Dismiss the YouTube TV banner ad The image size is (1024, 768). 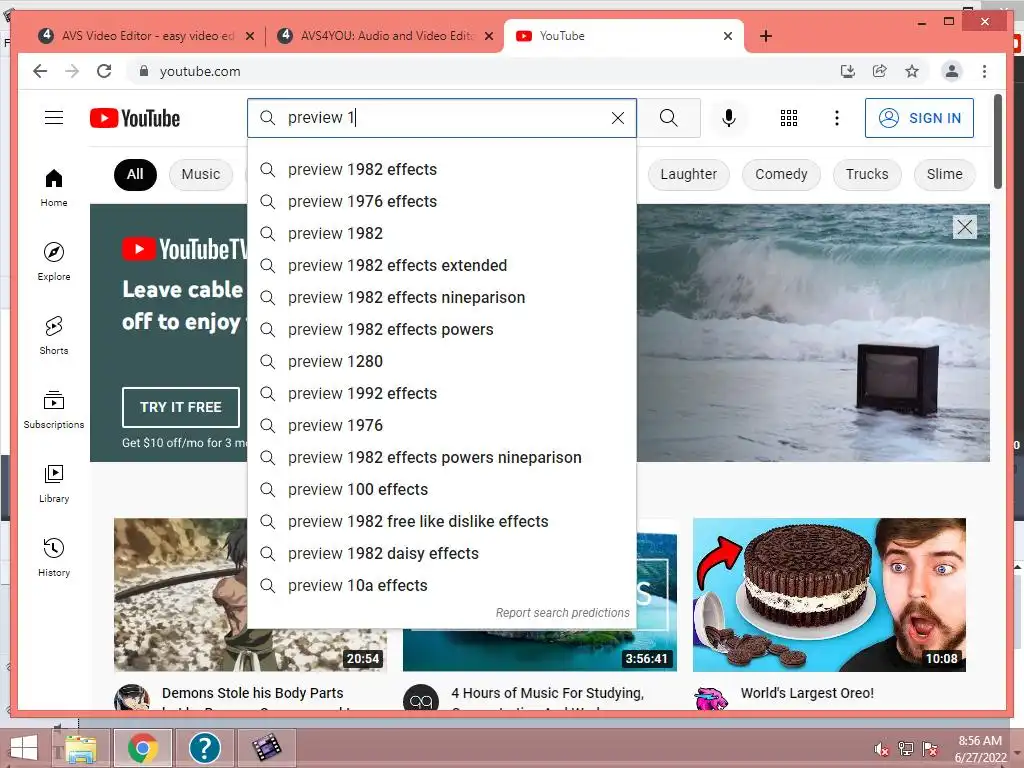pos(965,227)
